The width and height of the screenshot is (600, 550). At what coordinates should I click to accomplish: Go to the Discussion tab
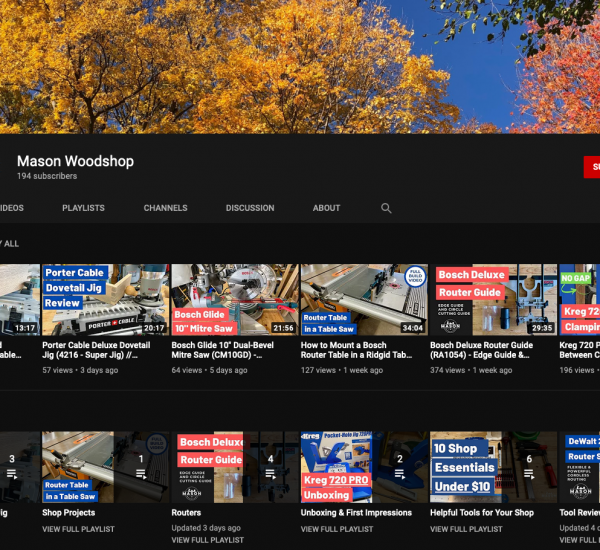250,208
